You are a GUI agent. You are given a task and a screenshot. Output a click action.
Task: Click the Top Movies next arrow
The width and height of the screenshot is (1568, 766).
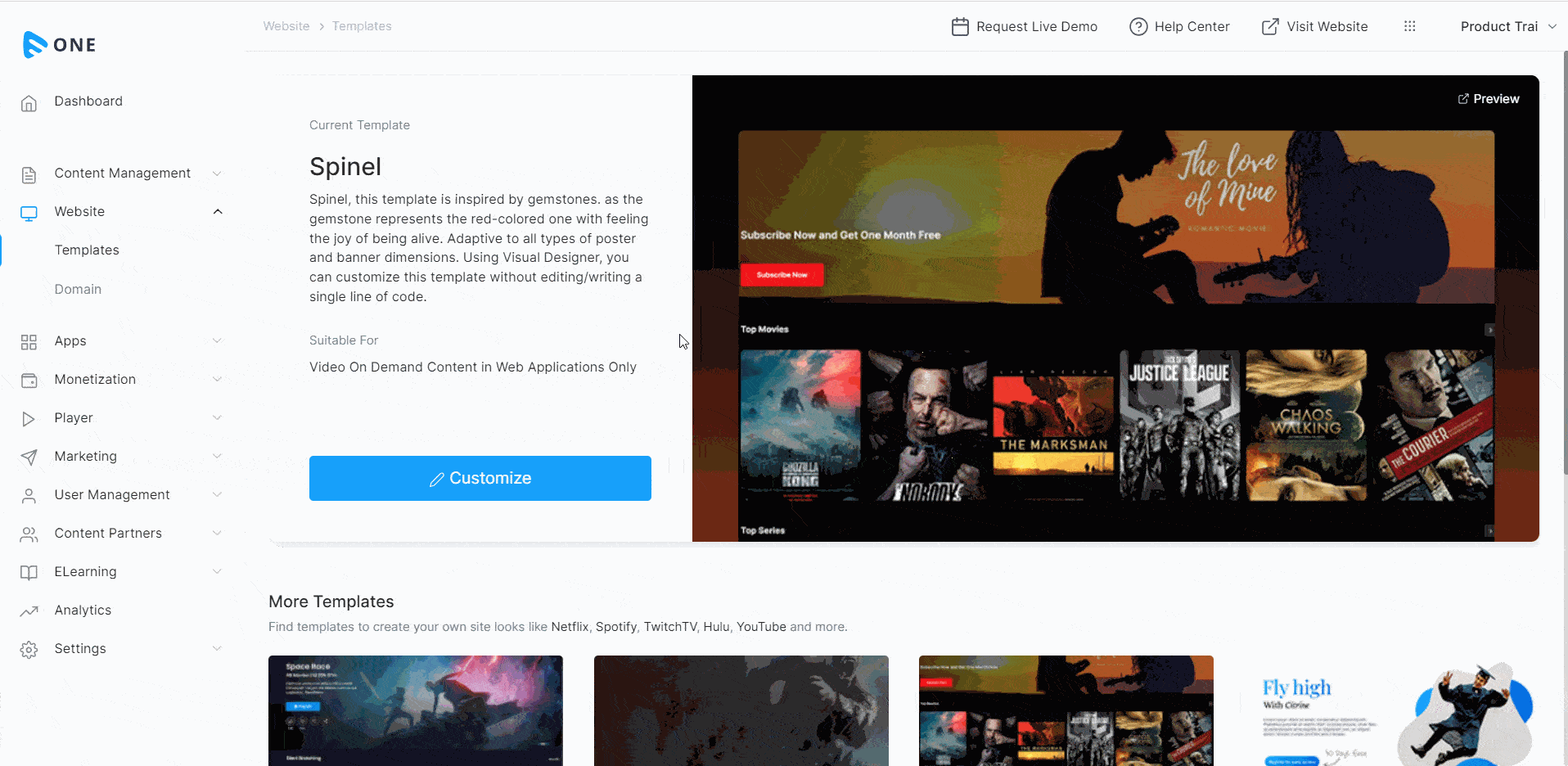[1489, 330]
